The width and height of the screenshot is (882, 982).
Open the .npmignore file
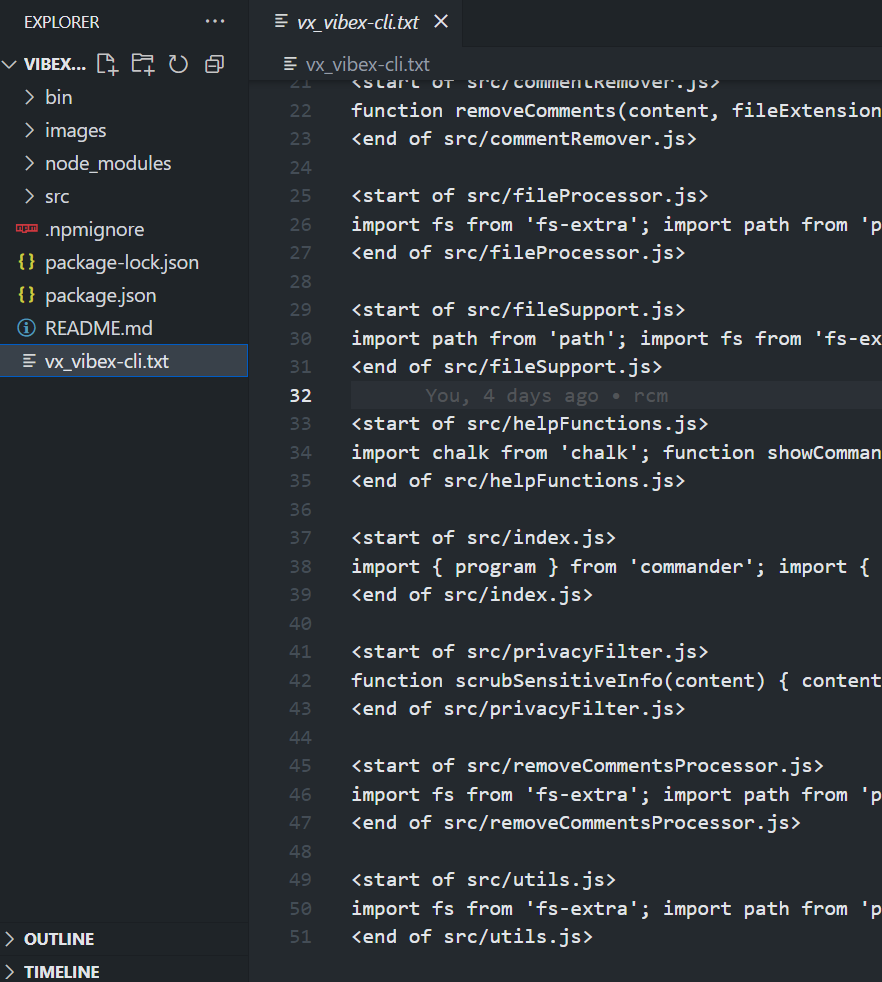(x=124, y=229)
